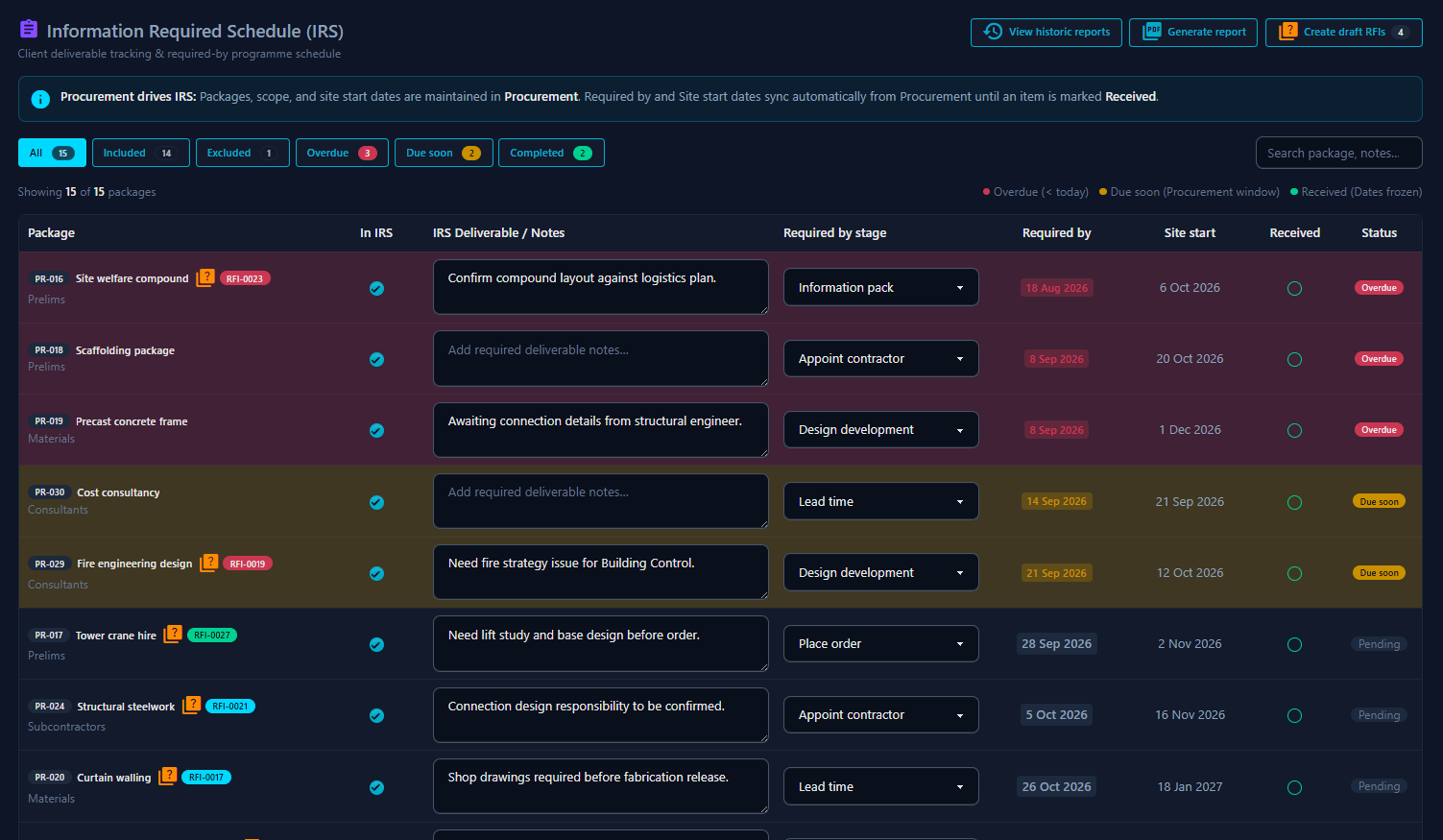
Task: Open Lead time dropdown for Curtain walling
Action: click(880, 786)
